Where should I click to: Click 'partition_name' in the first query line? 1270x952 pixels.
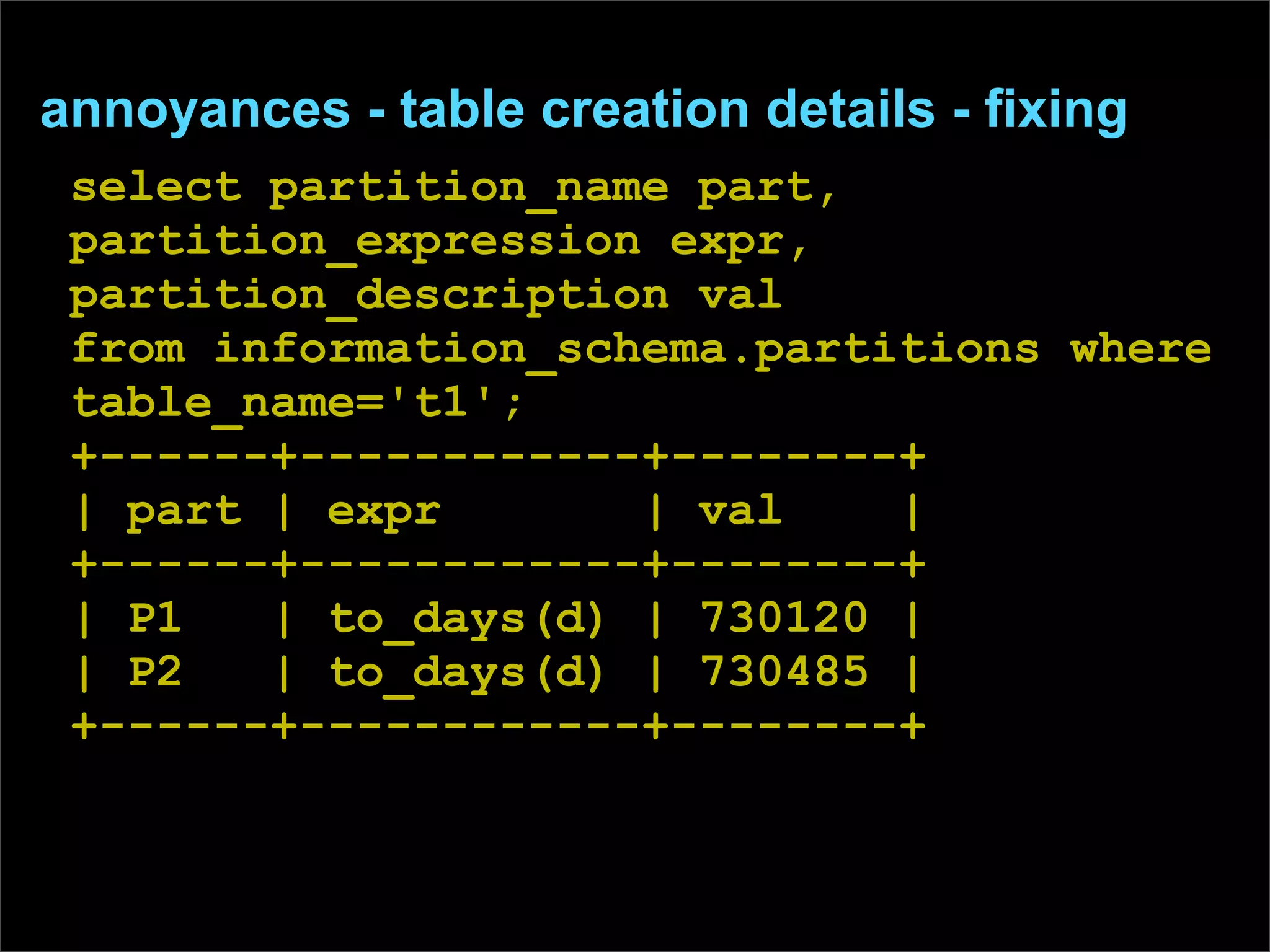[468, 188]
